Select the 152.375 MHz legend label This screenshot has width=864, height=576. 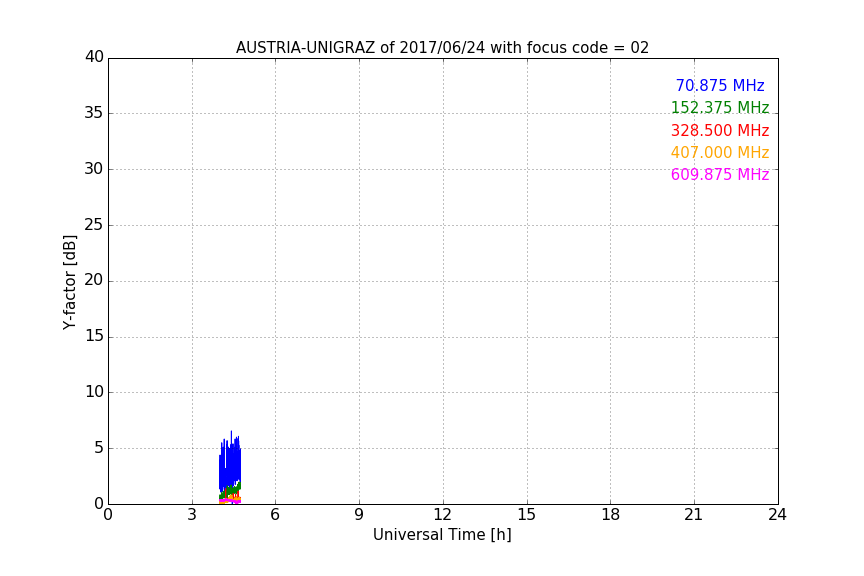pos(720,108)
